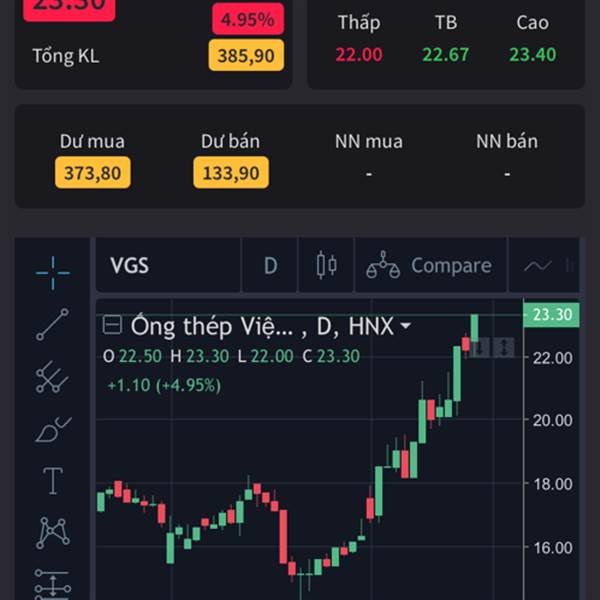Select the XABCD pattern tool
This screenshot has height=600, width=600.
[x=53, y=533]
